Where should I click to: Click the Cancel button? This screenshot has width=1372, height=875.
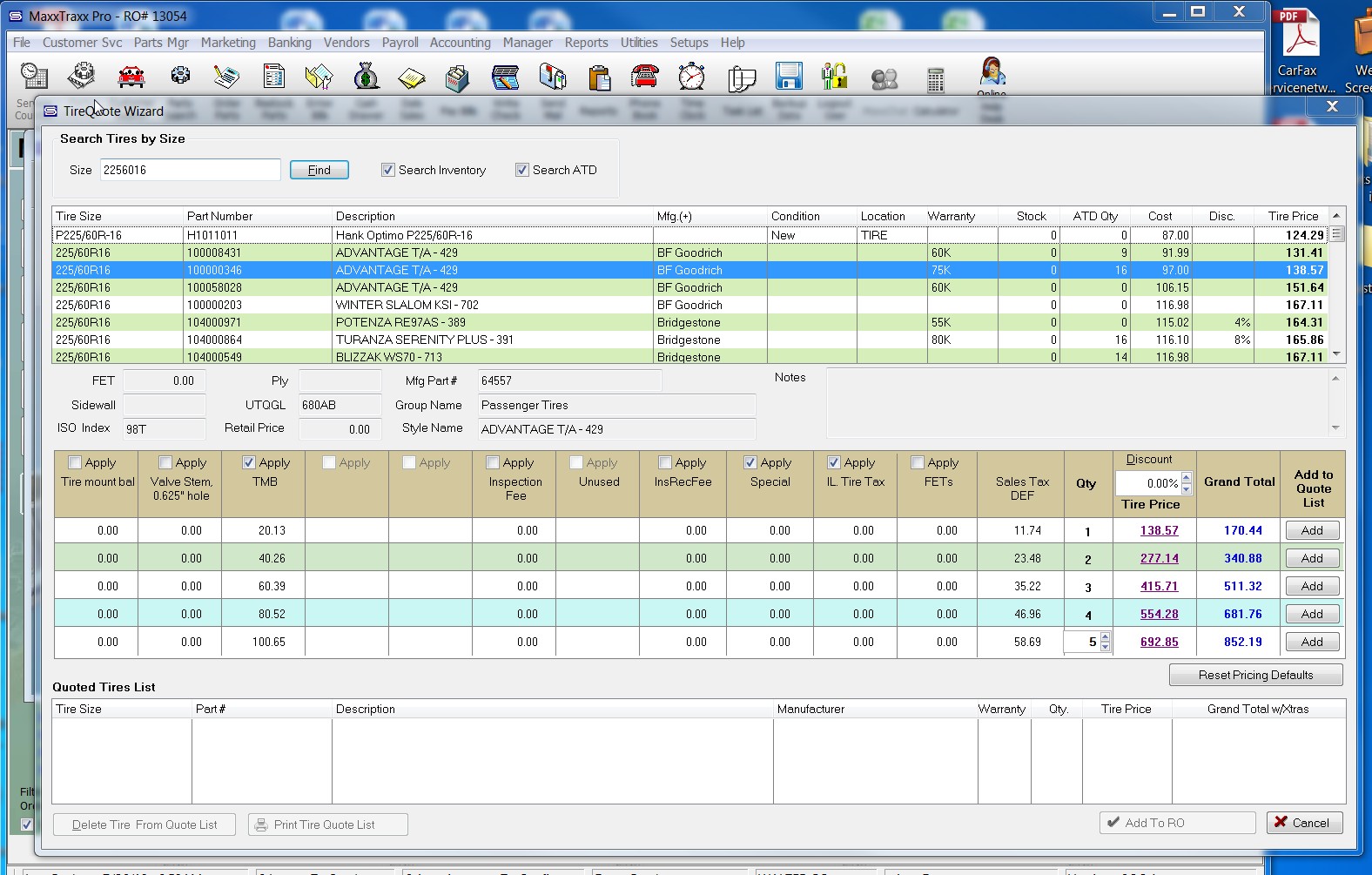click(1304, 823)
